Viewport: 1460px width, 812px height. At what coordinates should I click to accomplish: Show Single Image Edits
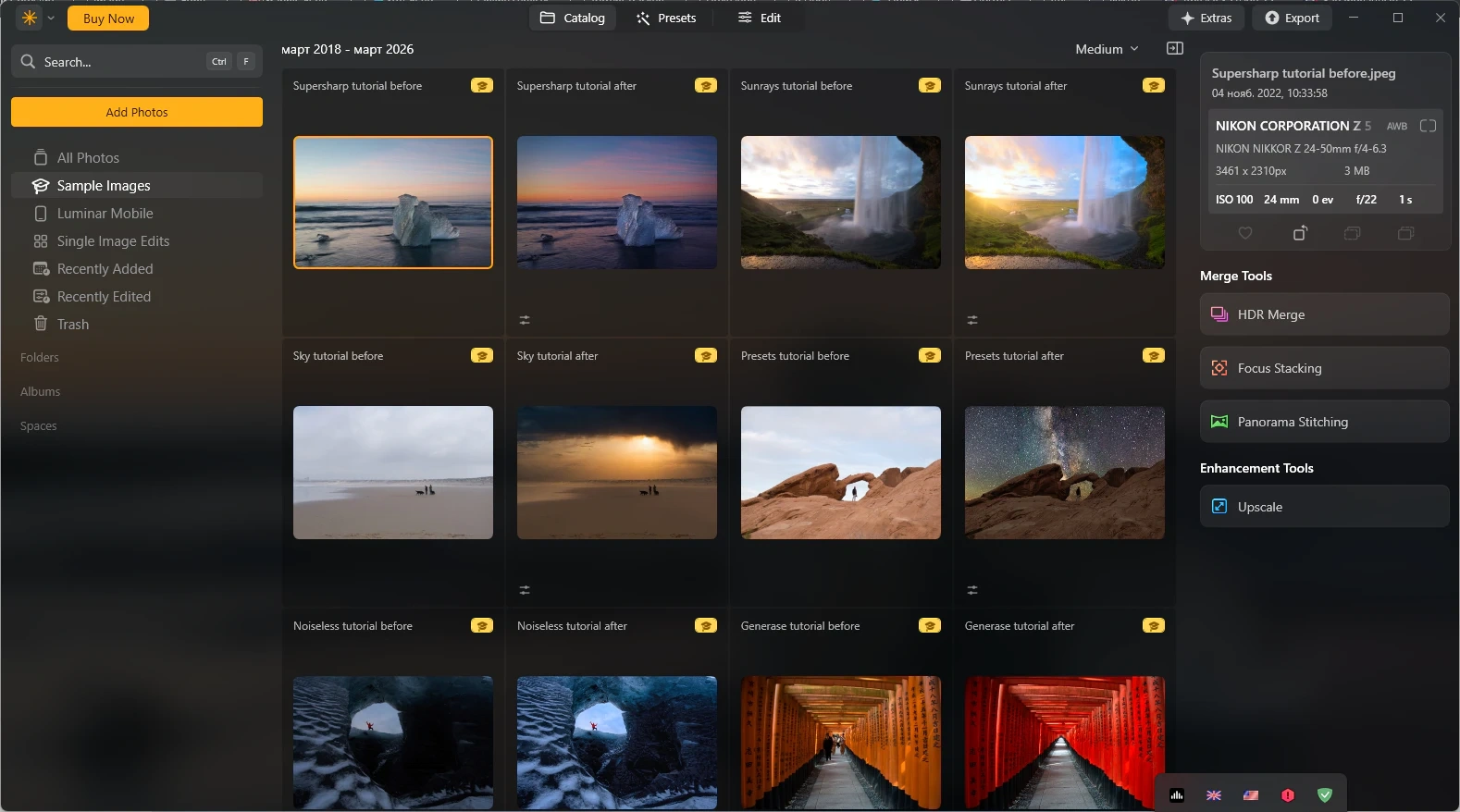pyautogui.click(x=137, y=241)
